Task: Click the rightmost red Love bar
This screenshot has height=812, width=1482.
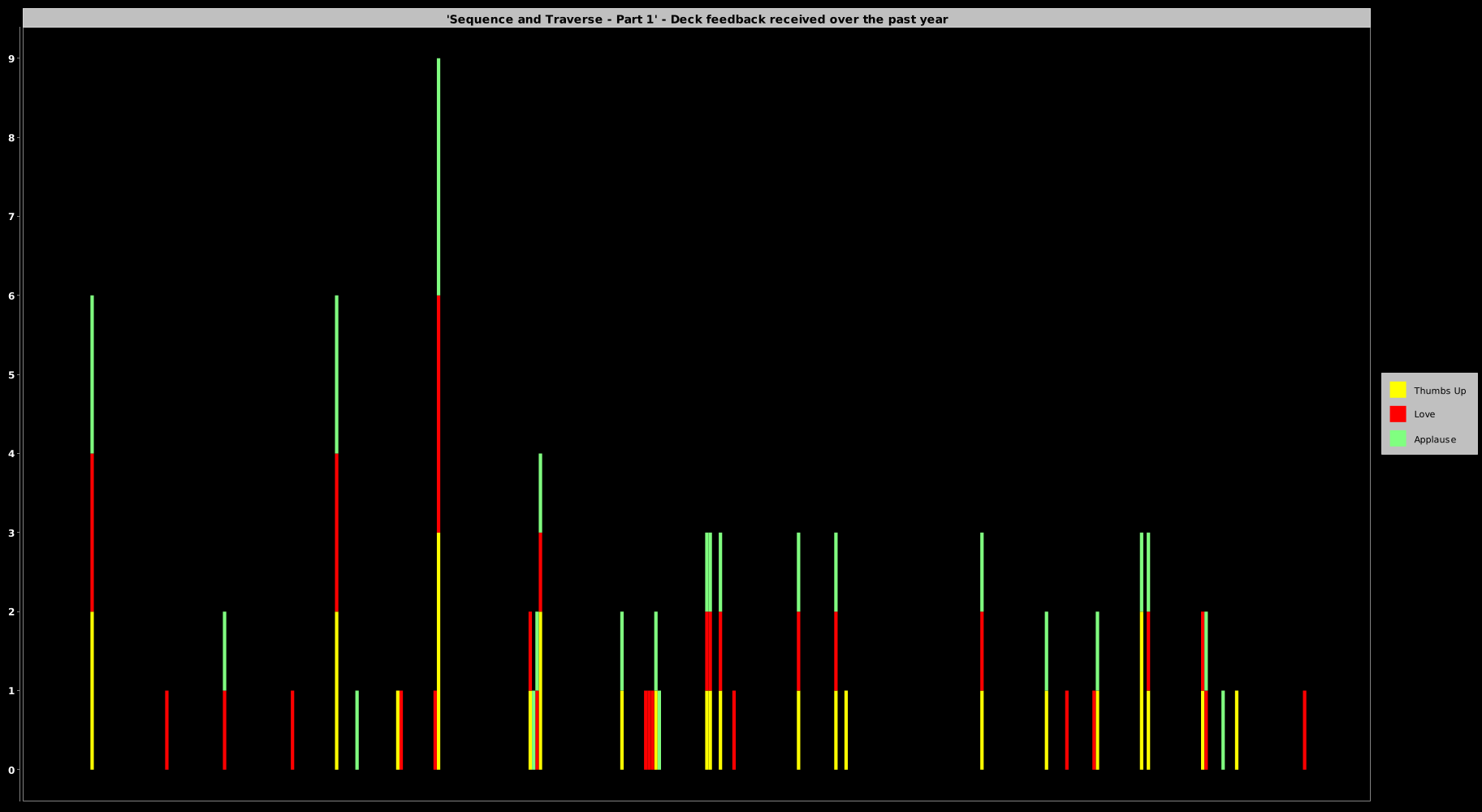Action: coord(1305,730)
